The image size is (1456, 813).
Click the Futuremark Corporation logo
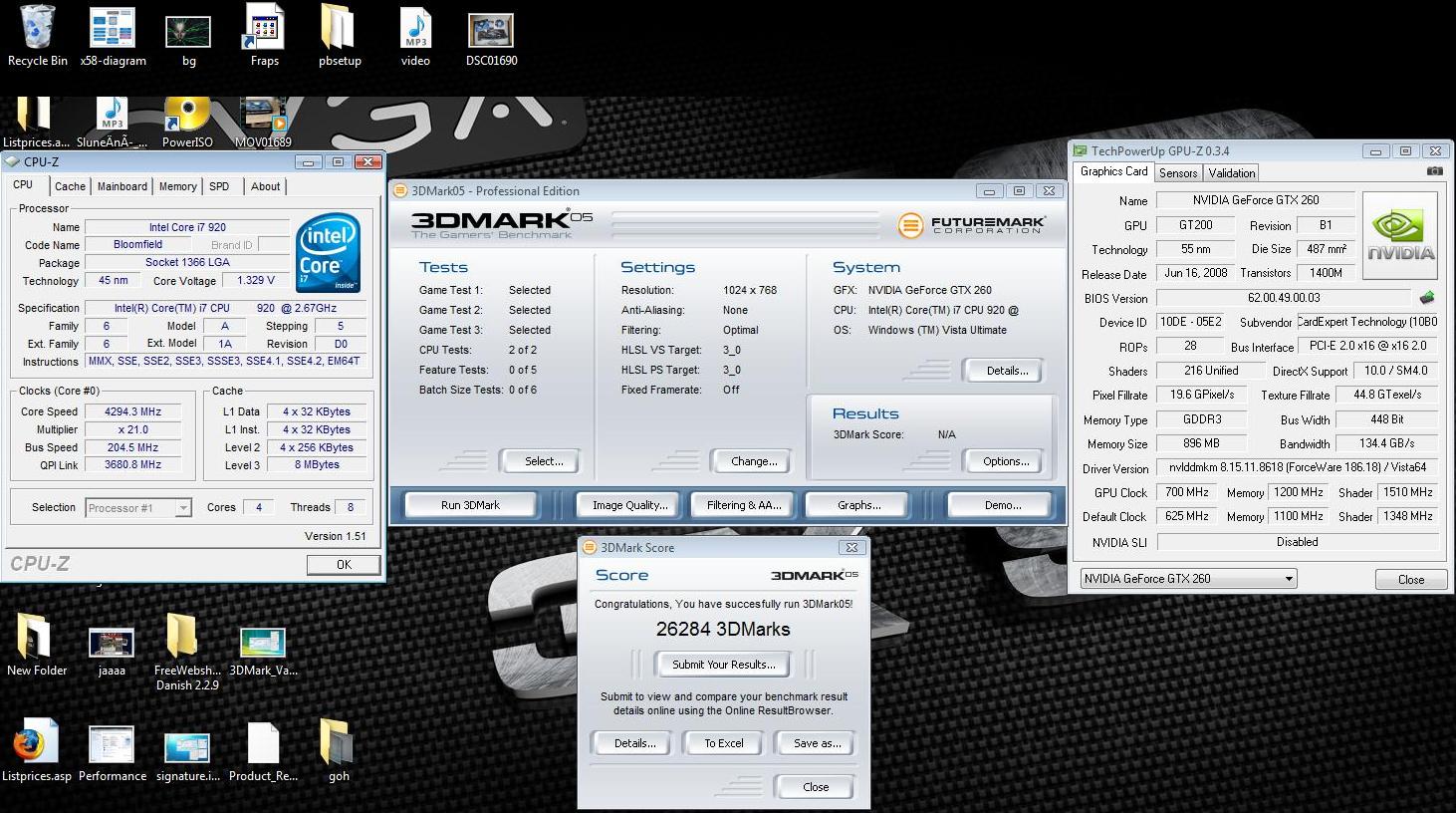pos(972,225)
